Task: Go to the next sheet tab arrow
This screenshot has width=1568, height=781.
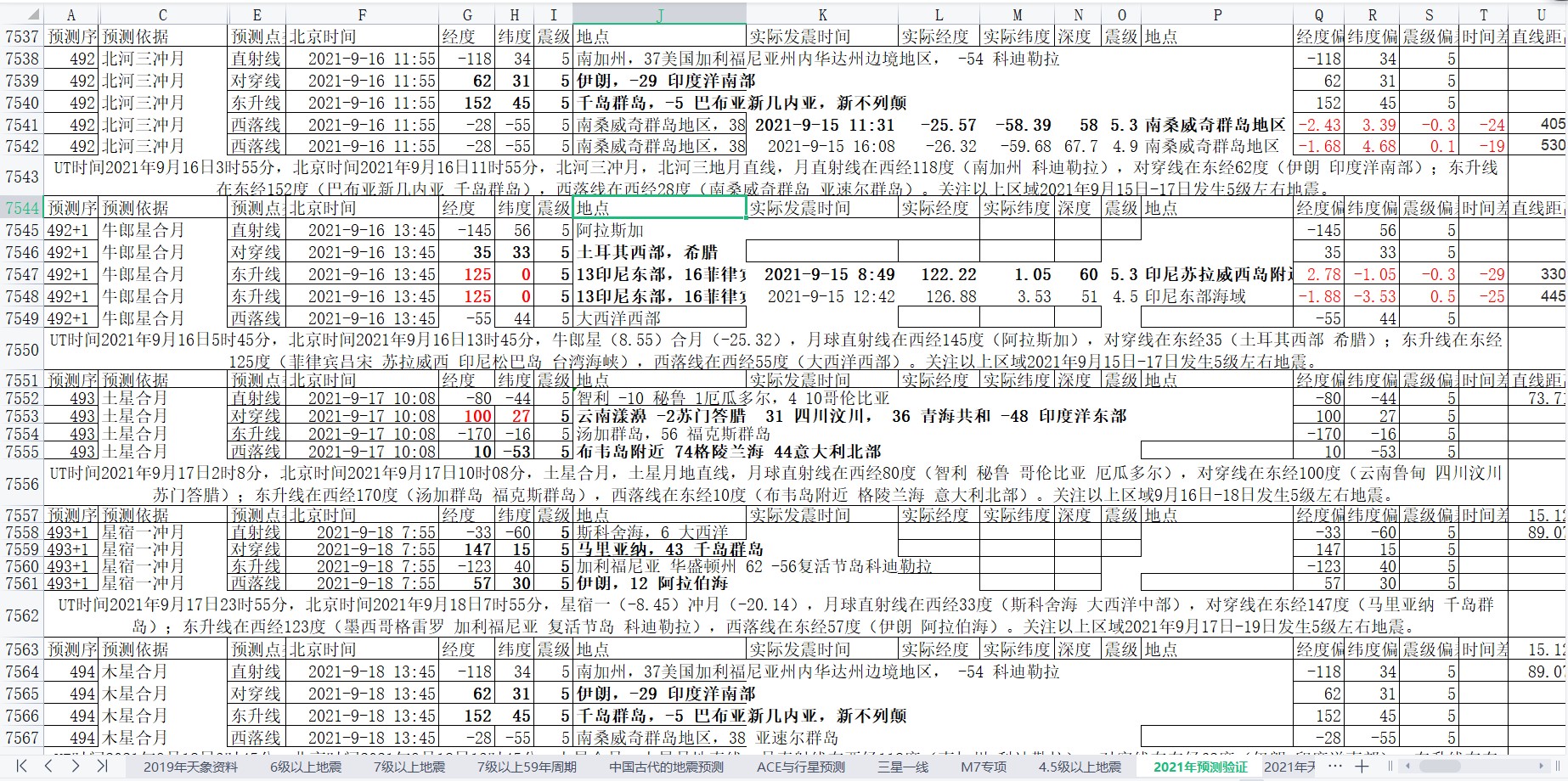Action: click(x=76, y=766)
